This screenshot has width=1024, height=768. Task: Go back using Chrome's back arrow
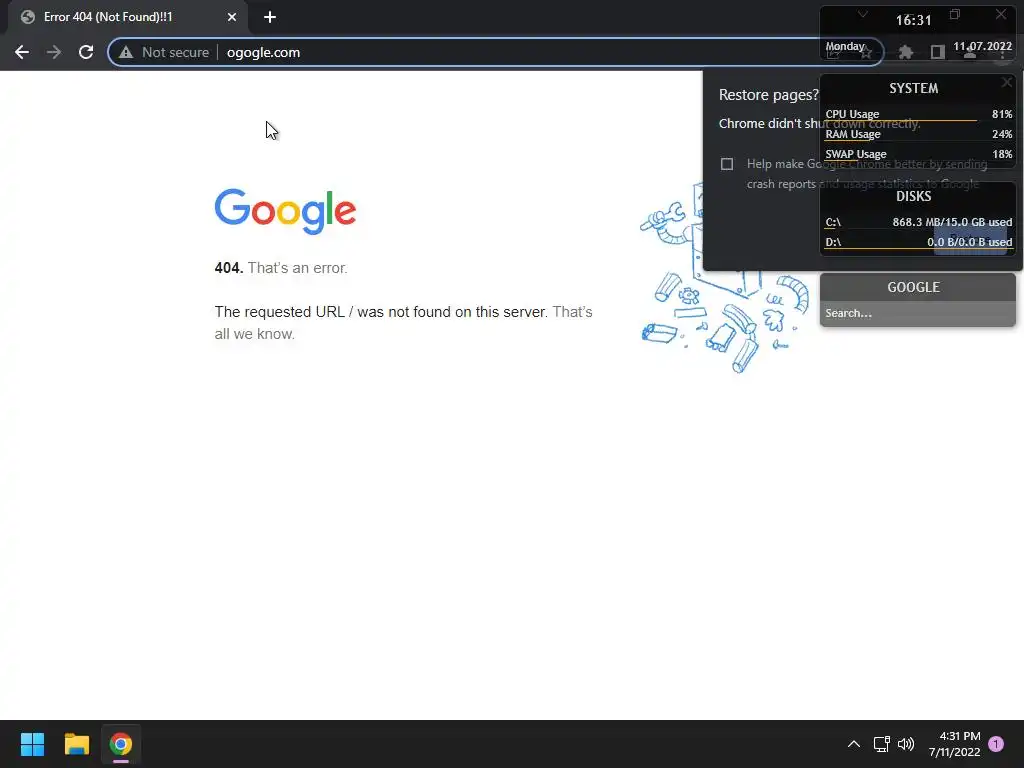coord(22,52)
